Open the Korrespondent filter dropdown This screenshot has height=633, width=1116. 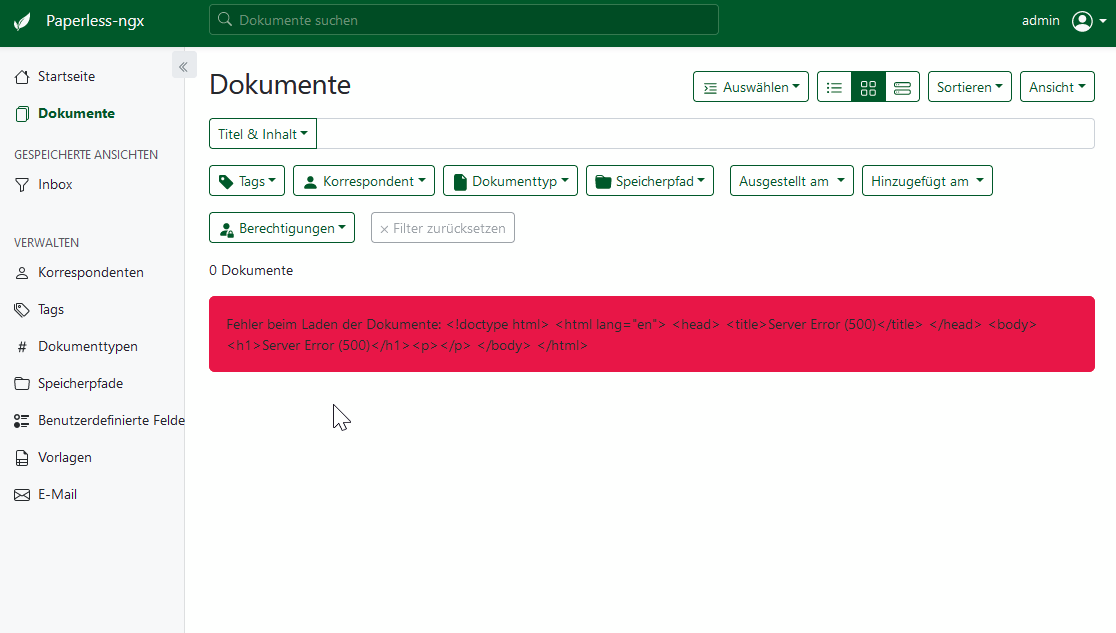(364, 180)
